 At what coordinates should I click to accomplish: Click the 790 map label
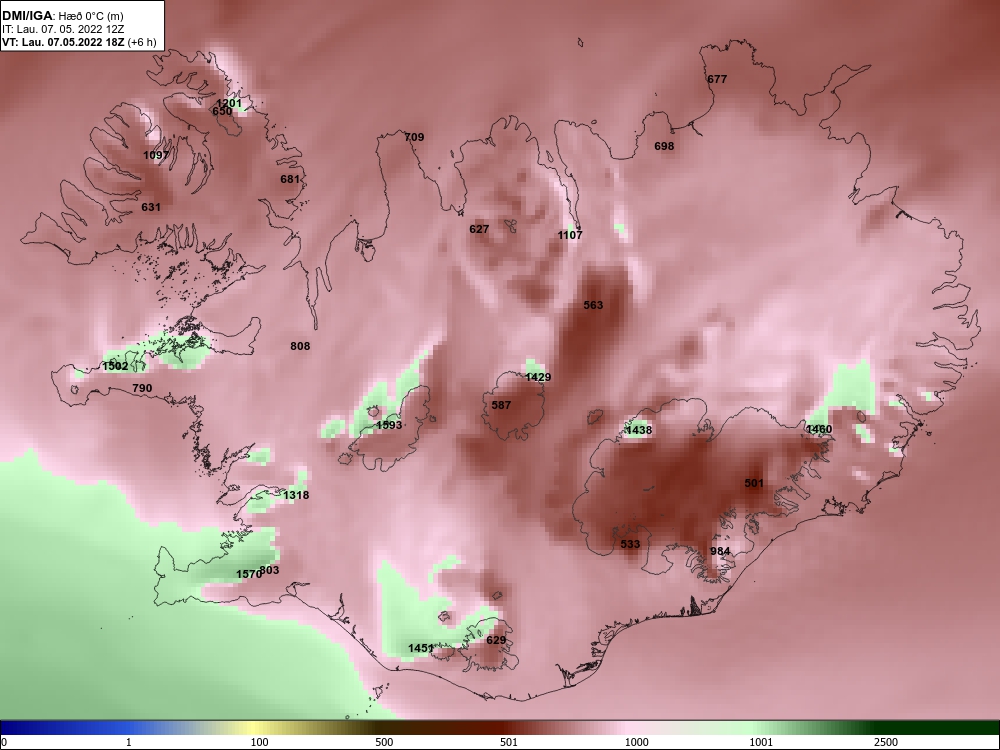(x=142, y=388)
